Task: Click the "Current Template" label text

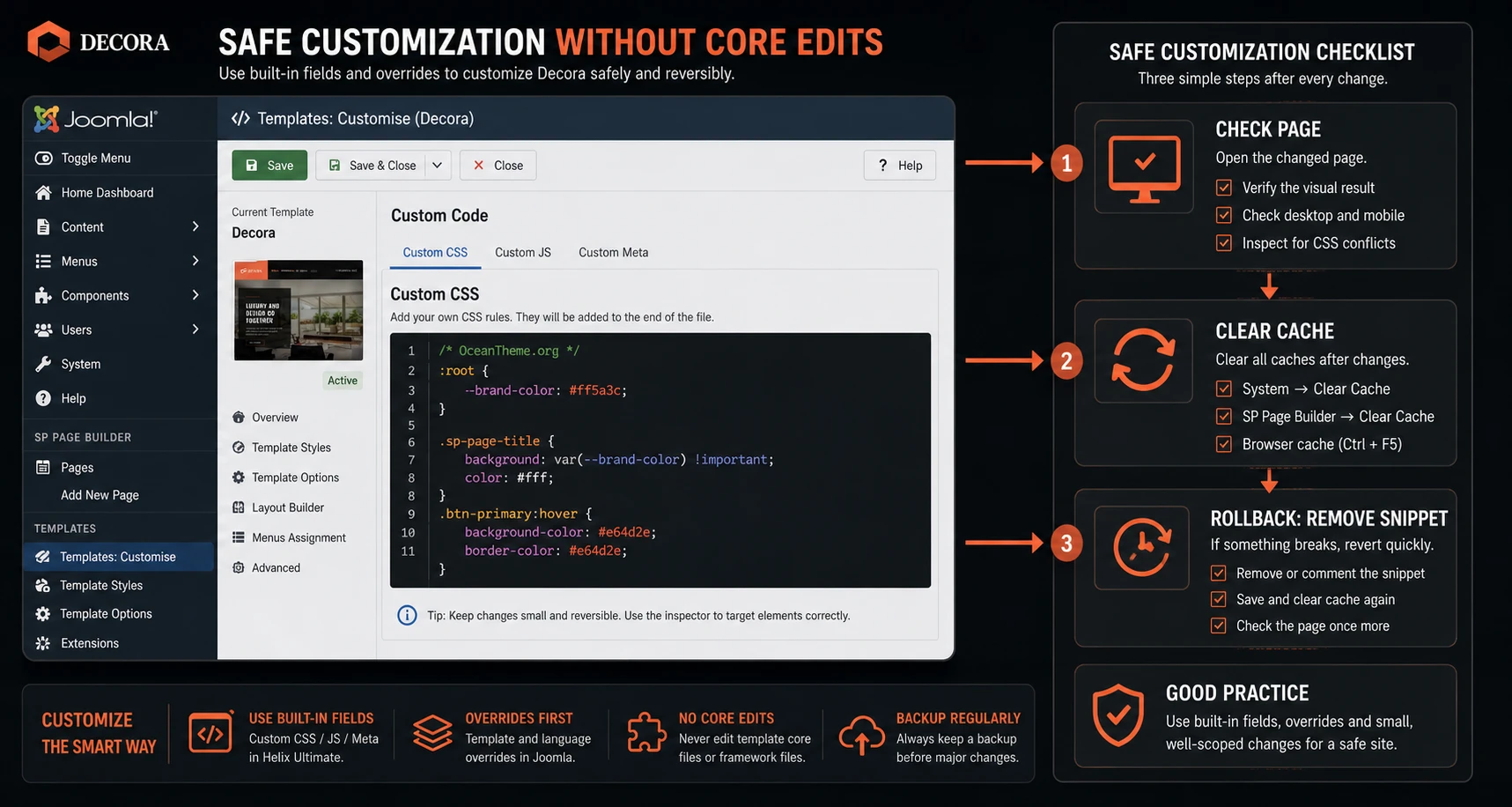Action: click(273, 212)
